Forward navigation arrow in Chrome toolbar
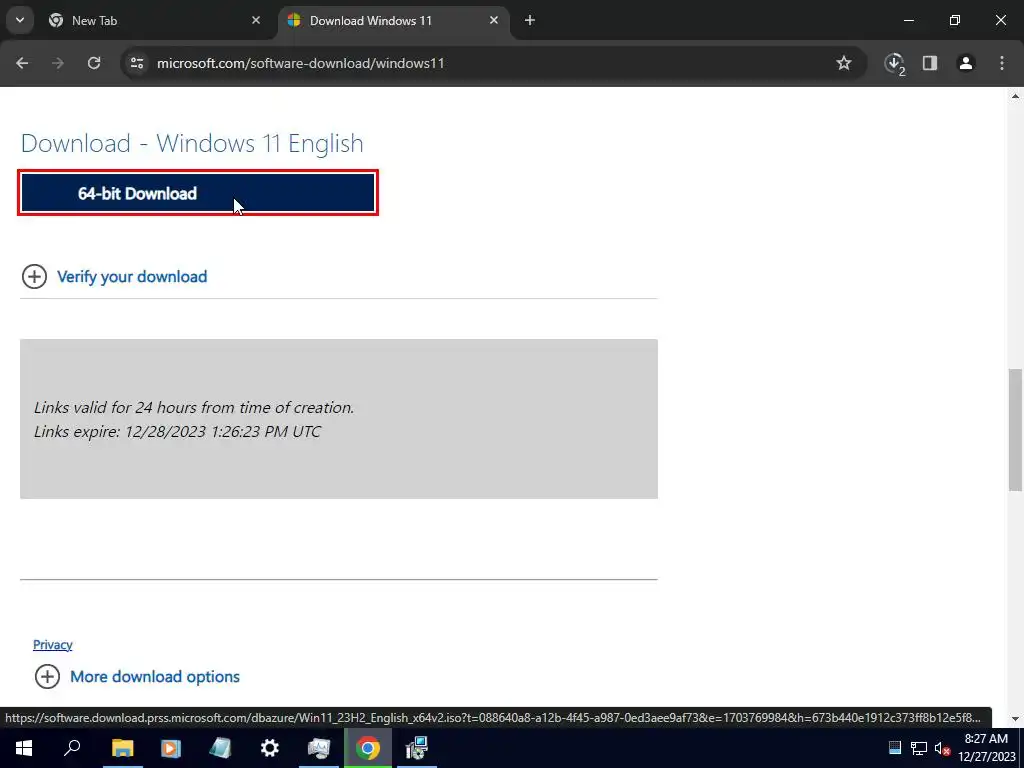The height and width of the screenshot is (768, 1024). [58, 63]
